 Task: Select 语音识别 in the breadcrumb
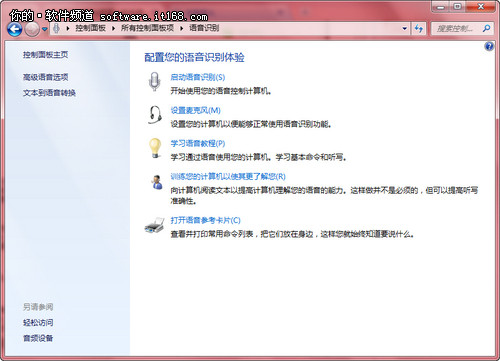pyautogui.click(x=204, y=28)
